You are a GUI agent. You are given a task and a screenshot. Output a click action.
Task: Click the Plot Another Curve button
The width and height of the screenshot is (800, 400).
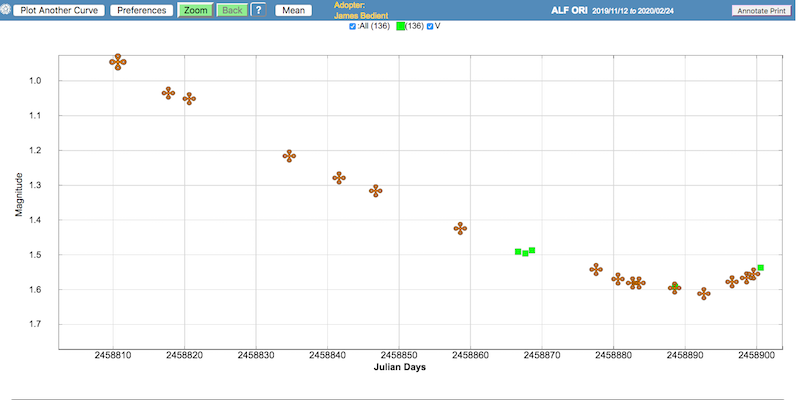(56, 10)
